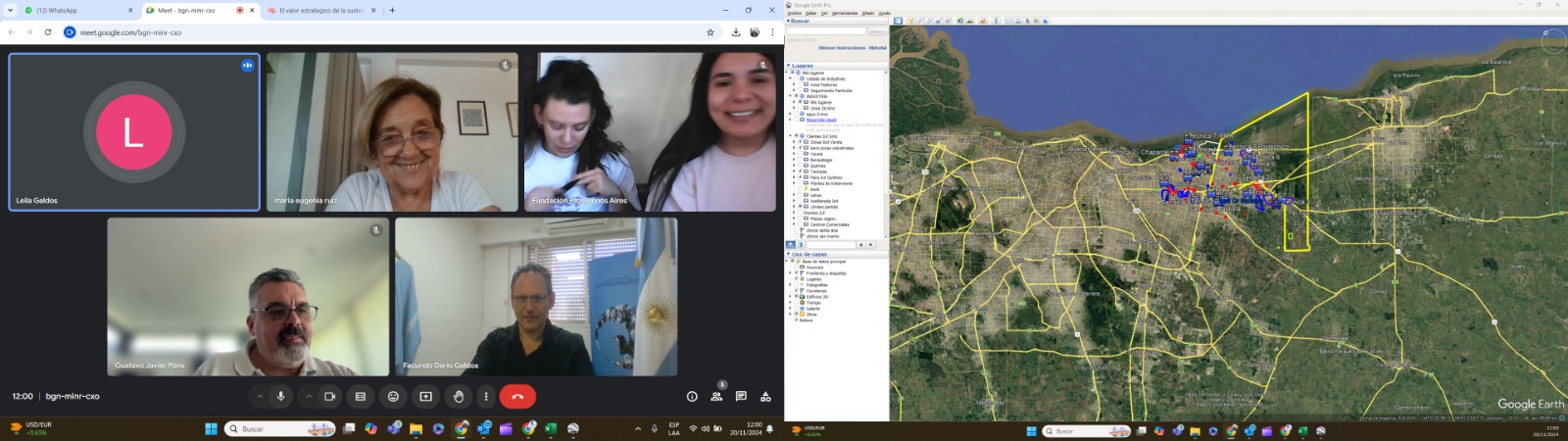Toggle captions in the Meet toolbar
Image resolution: width=1568 pixels, height=441 pixels.
(361, 397)
